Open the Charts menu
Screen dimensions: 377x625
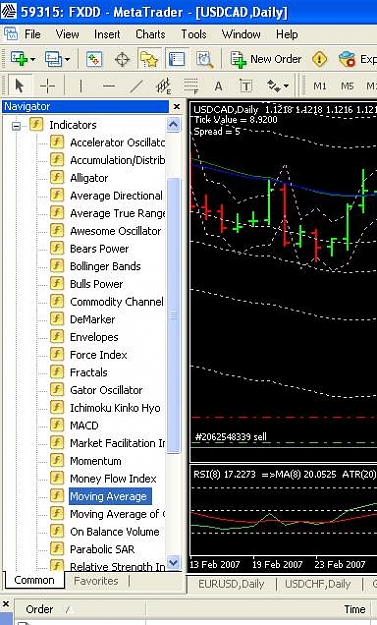point(150,34)
